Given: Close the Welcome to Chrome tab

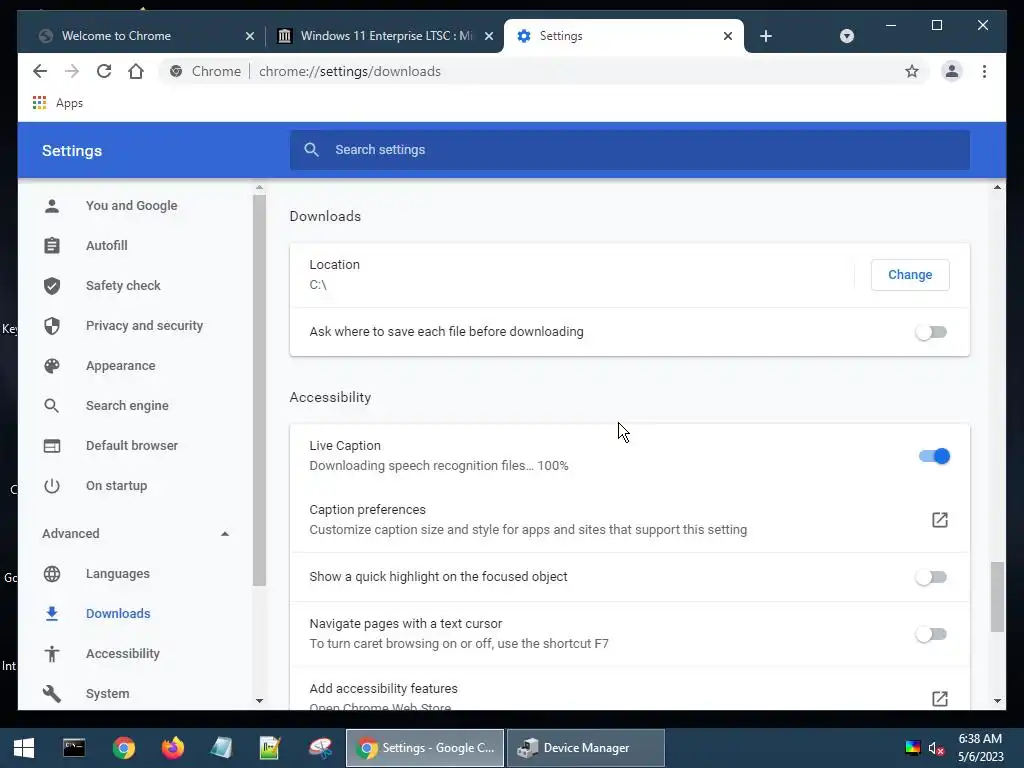Looking at the screenshot, I should click(249, 36).
